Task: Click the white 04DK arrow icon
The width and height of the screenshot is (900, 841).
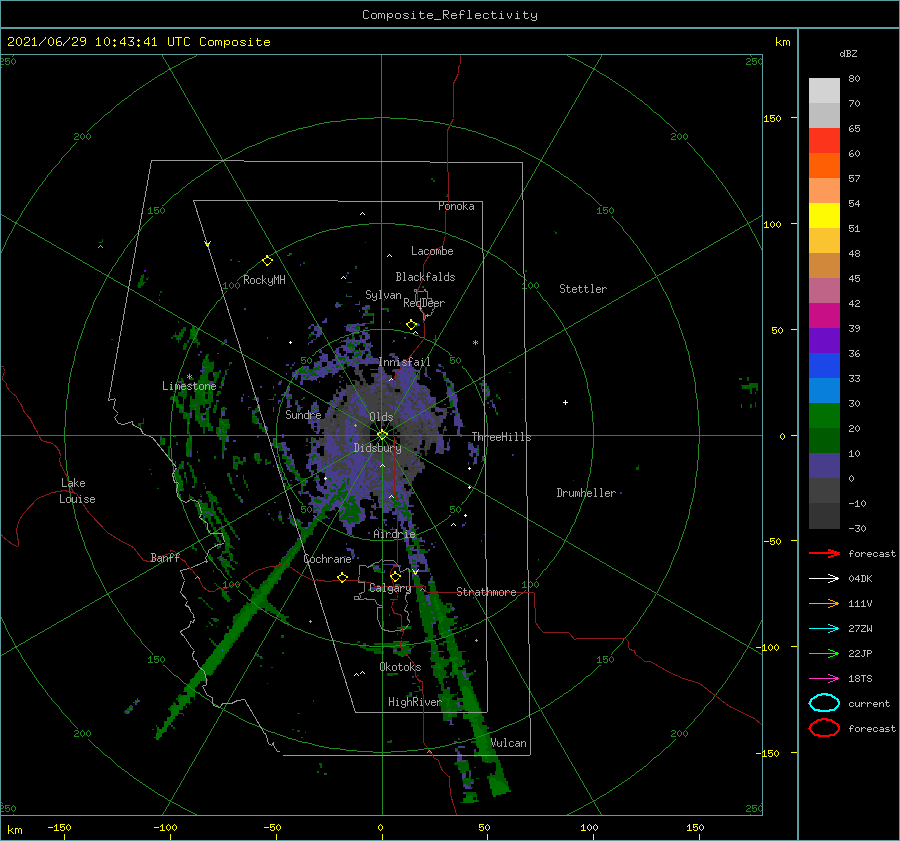Action: coord(824,578)
